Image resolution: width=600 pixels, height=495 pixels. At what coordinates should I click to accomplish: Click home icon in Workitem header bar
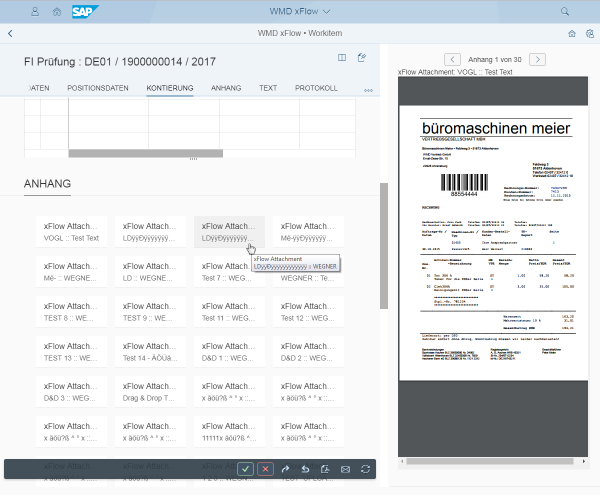[x=572, y=34]
